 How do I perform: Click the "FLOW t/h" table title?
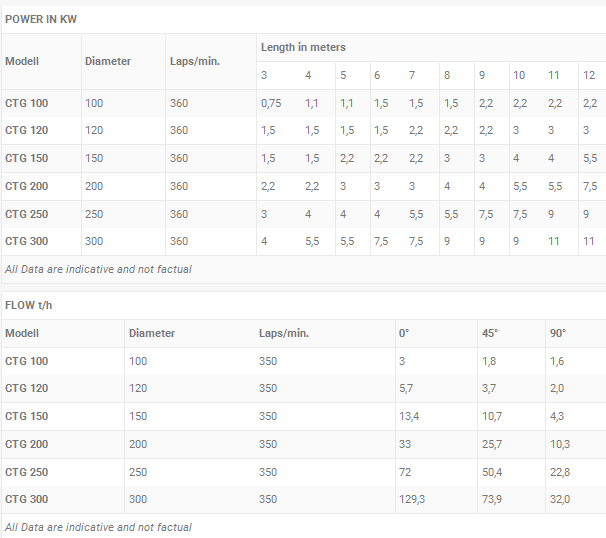click(29, 304)
